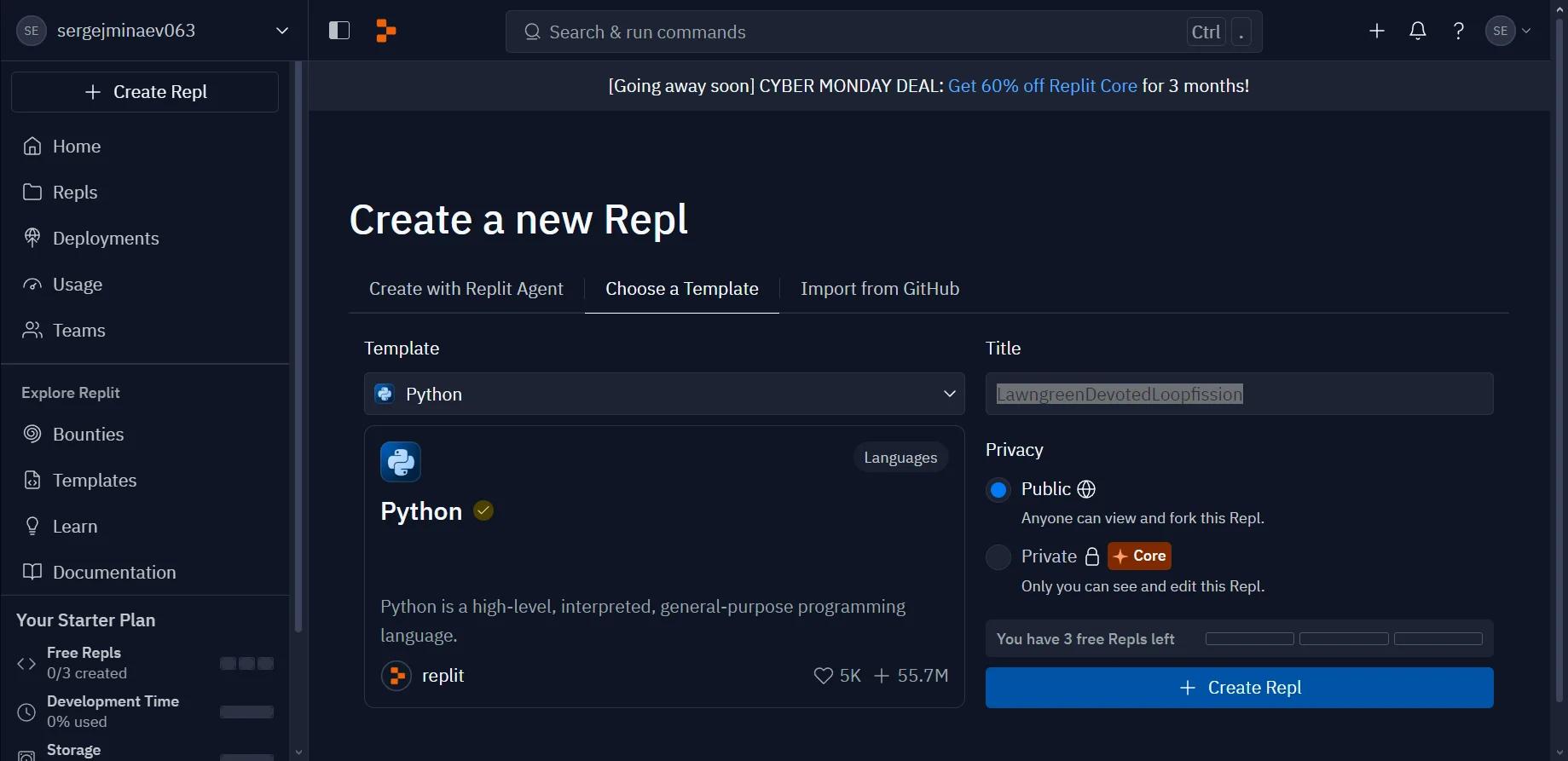Click the free Repls remaining progress bar
Screen dimensions: 1568x761
coord(1344,639)
